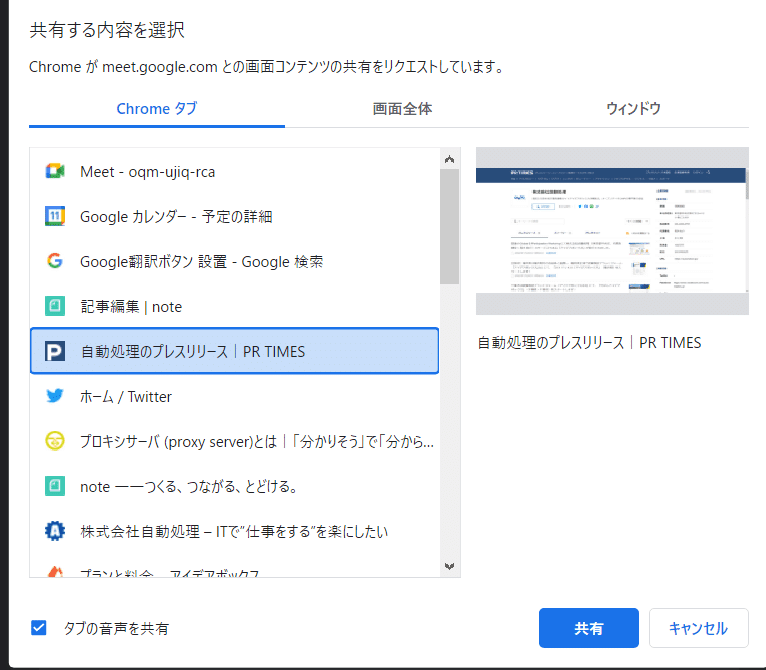
Task: Toggle the タブの音声を共有 checkbox
Action: click(39, 627)
